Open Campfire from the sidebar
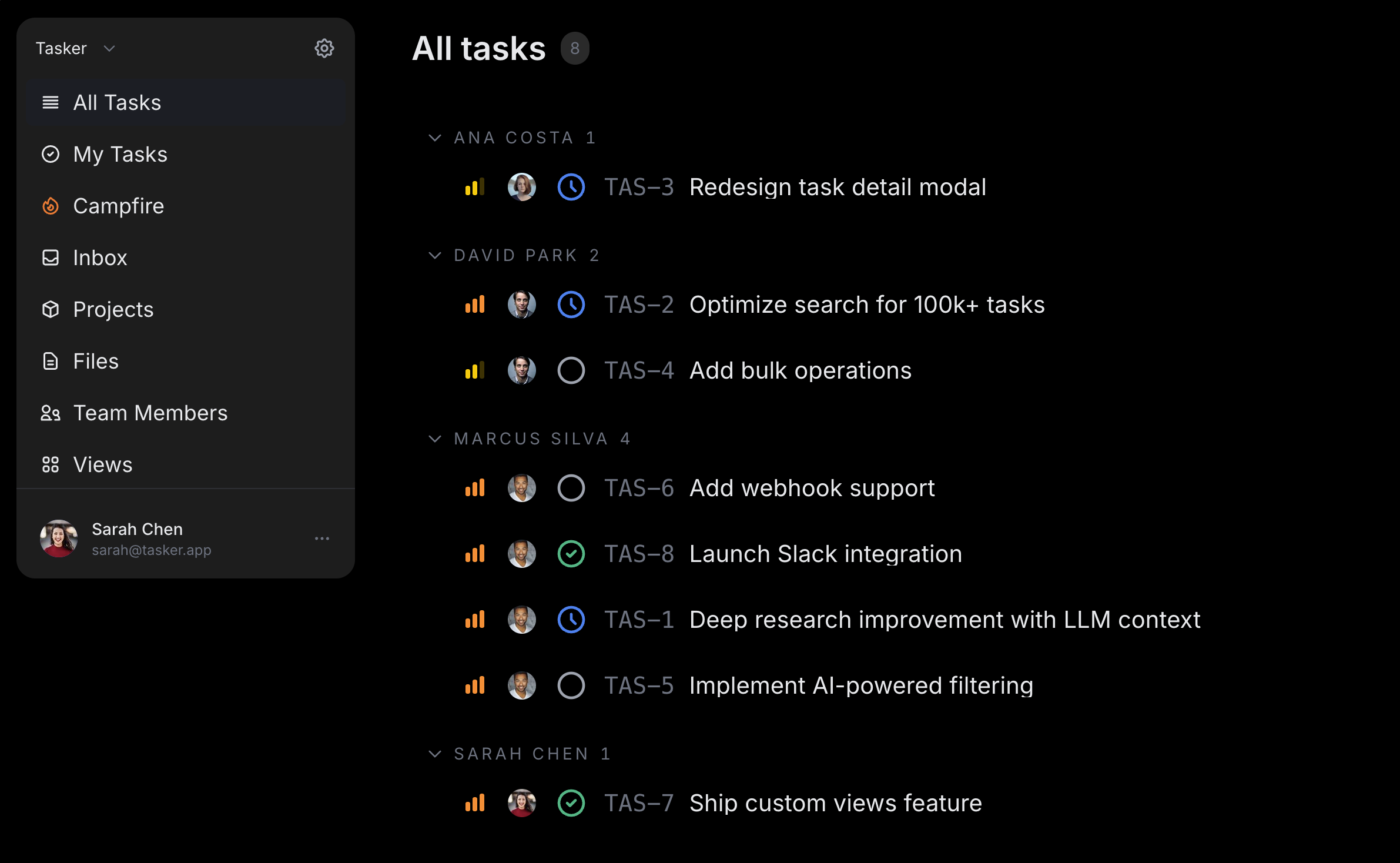 pyautogui.click(x=119, y=206)
